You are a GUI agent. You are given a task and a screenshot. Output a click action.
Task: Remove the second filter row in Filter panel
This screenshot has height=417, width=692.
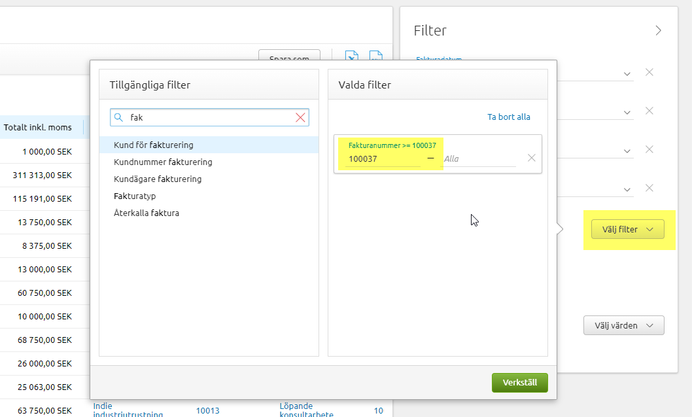coord(649,111)
